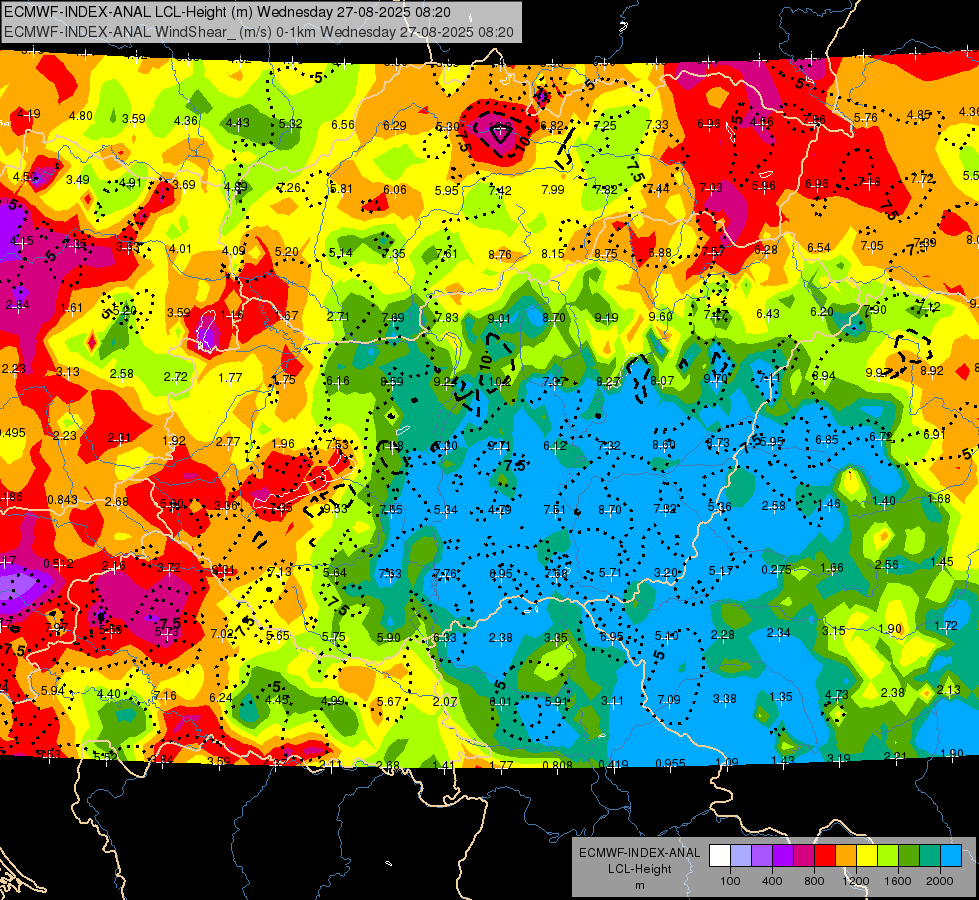Click the wind shear value 3.38

(725, 698)
